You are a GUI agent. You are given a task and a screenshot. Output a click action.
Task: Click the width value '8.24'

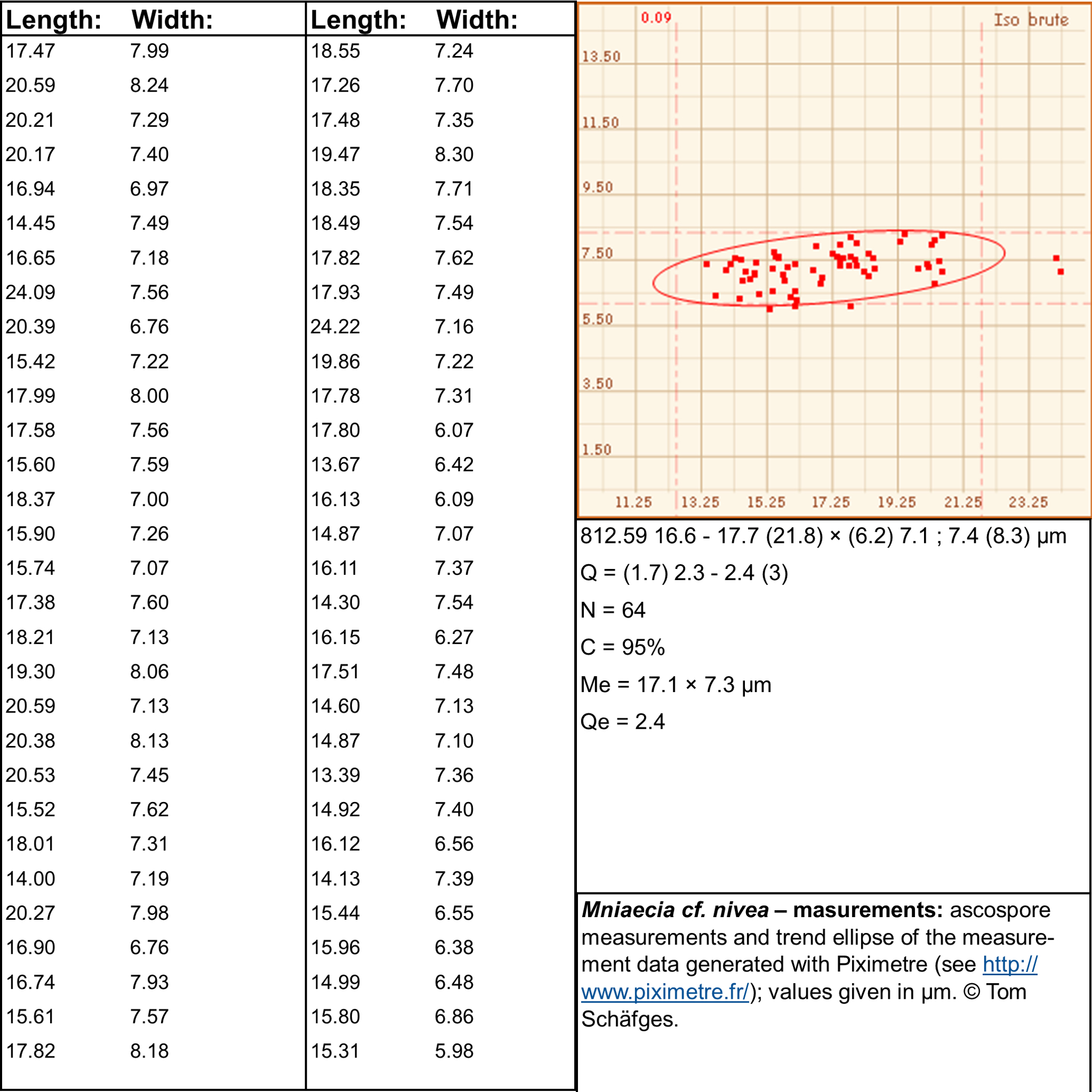pyautogui.click(x=149, y=86)
